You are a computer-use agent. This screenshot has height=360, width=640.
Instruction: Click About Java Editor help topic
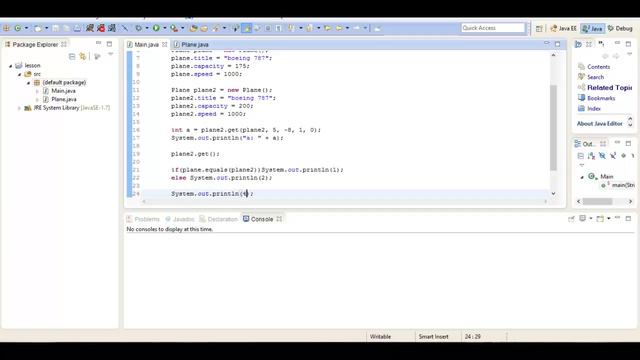click(600, 123)
